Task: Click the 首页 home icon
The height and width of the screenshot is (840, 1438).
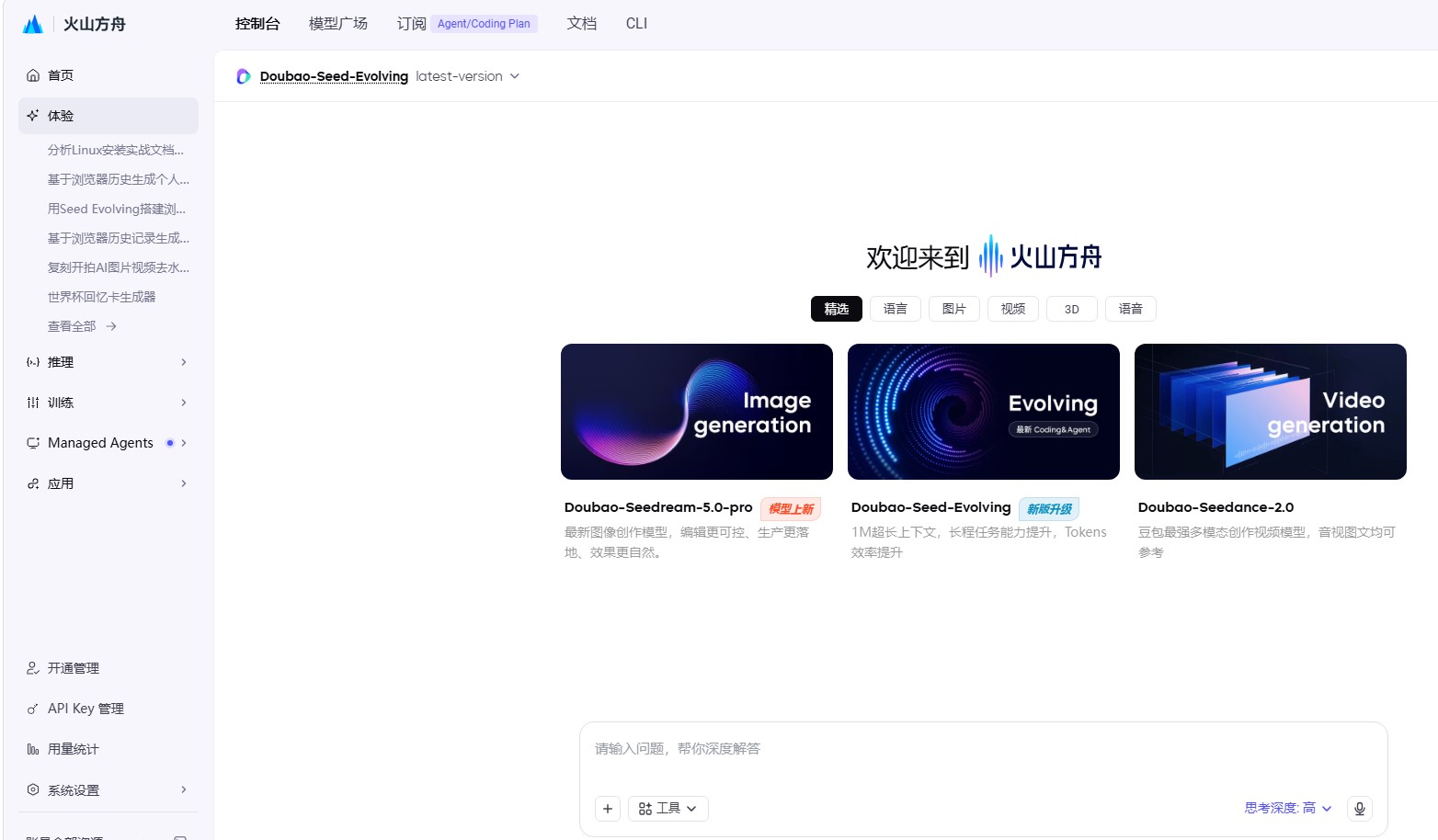Action: coord(33,75)
